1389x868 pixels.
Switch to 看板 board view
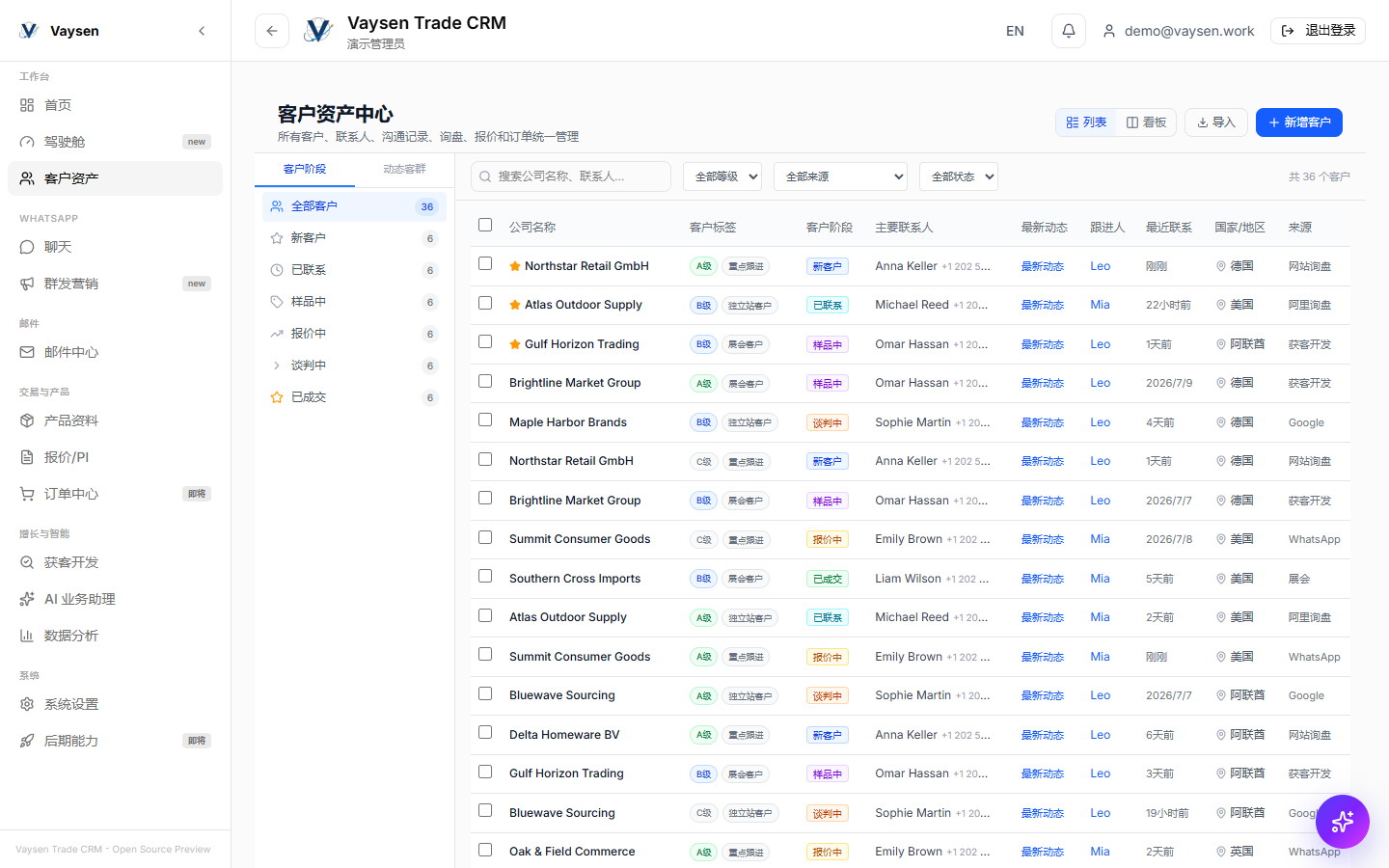pos(1146,122)
